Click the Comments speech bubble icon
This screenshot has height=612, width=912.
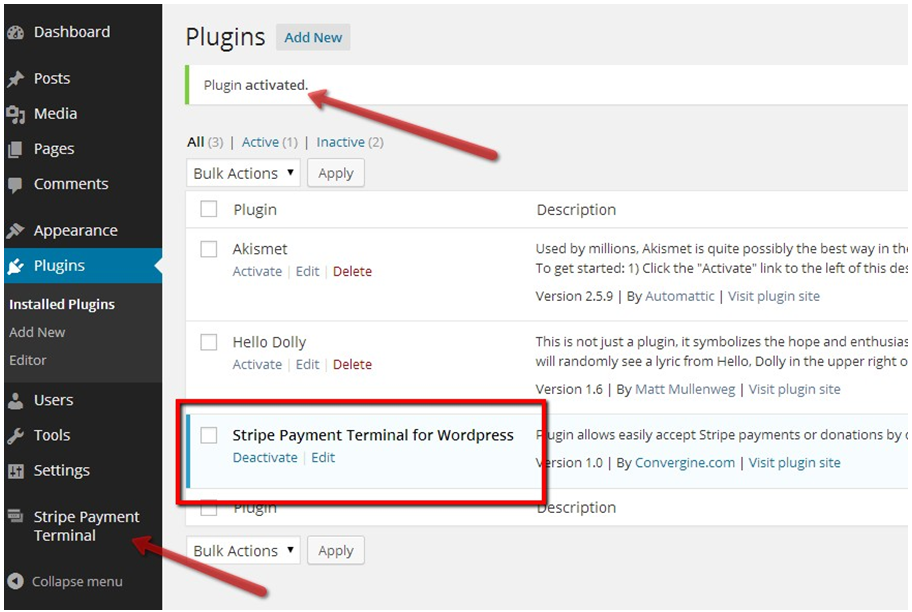point(16,185)
